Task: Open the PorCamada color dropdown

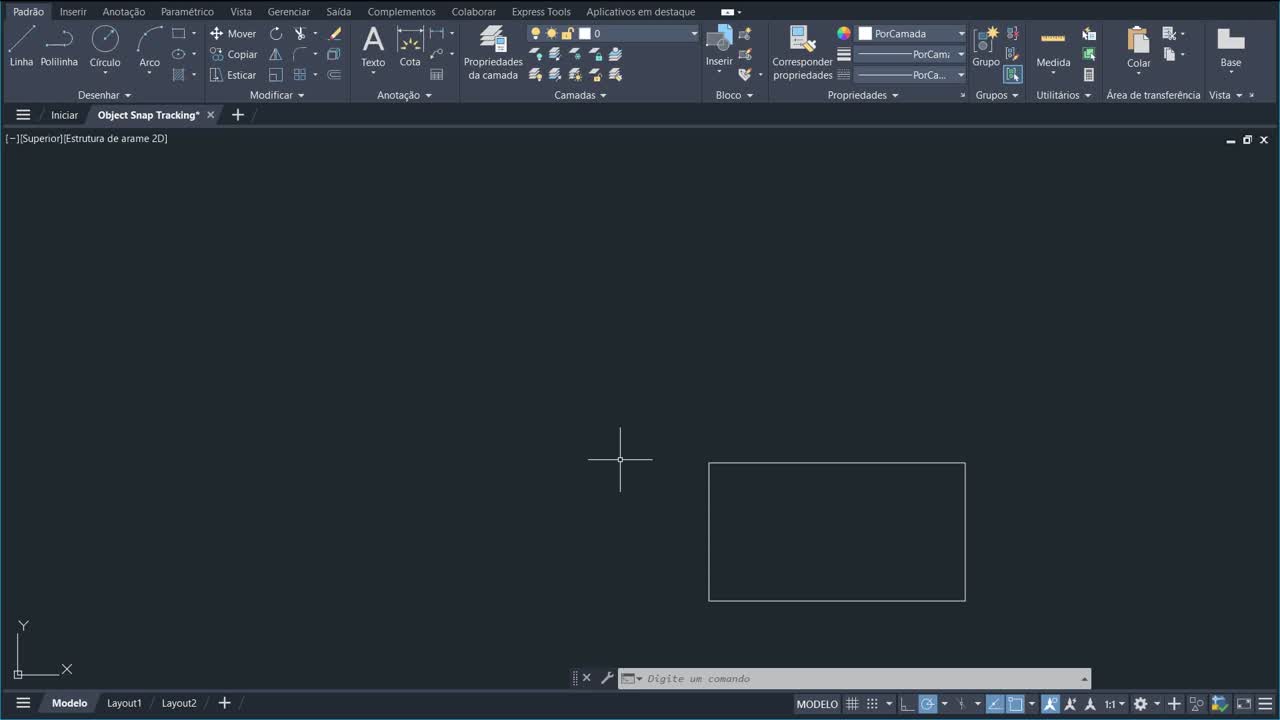Action: [x=912, y=34]
